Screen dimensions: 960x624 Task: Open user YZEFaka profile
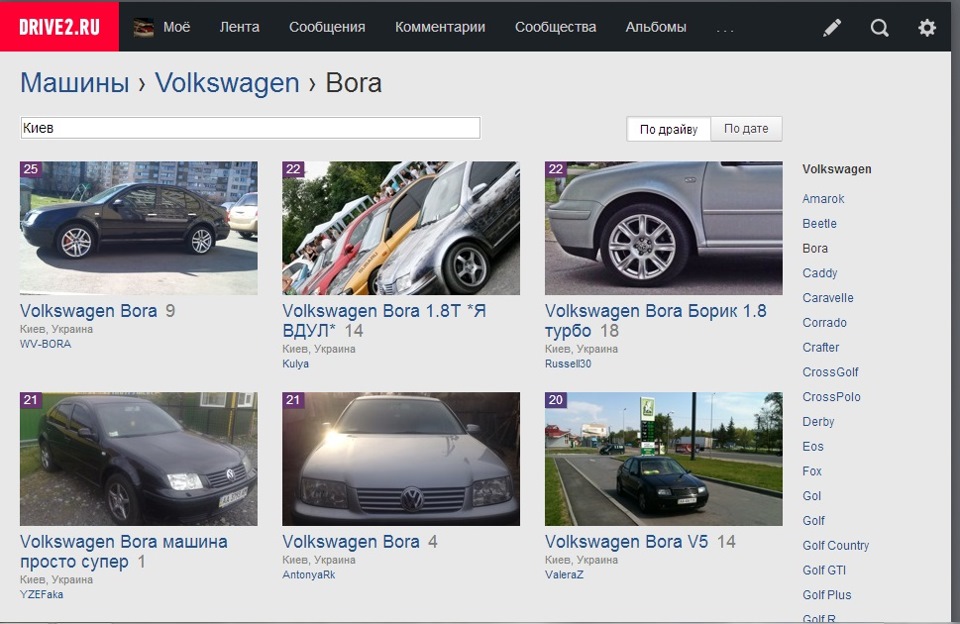tap(42, 595)
